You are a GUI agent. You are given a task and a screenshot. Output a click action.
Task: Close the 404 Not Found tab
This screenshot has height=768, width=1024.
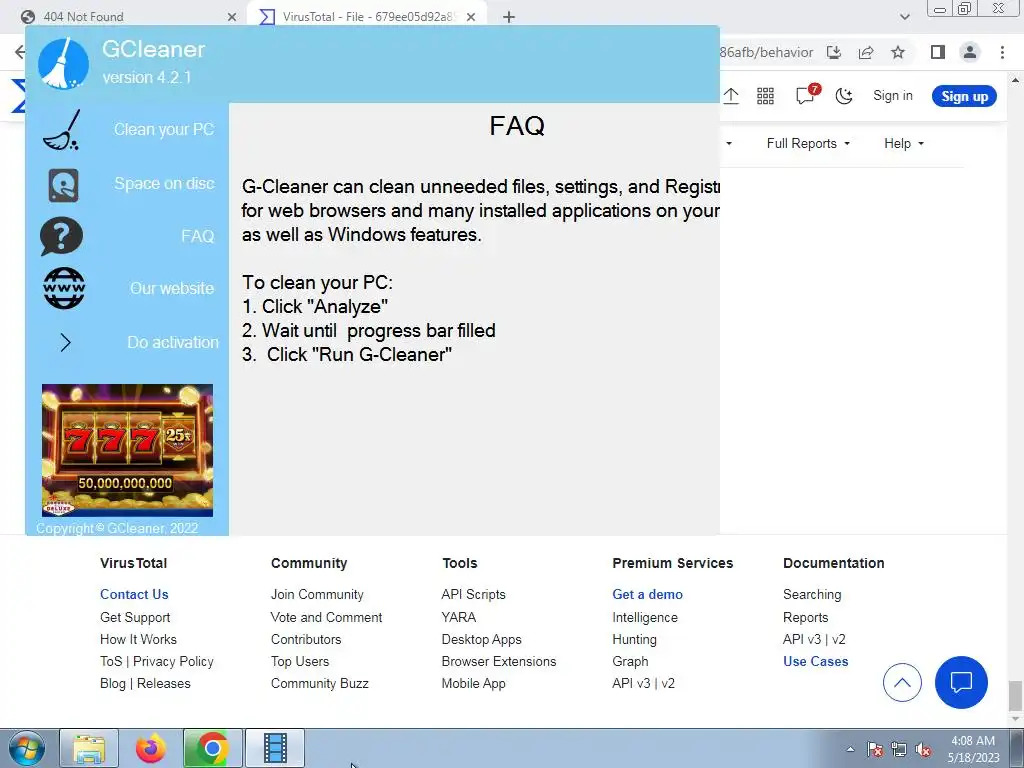(x=232, y=17)
